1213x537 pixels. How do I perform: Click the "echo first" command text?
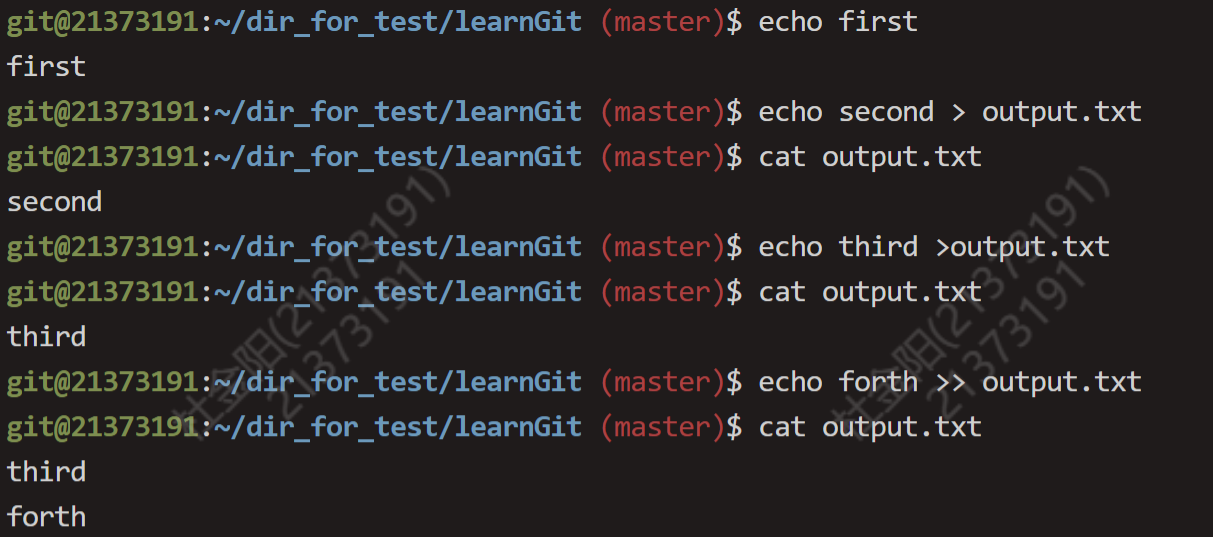click(838, 22)
